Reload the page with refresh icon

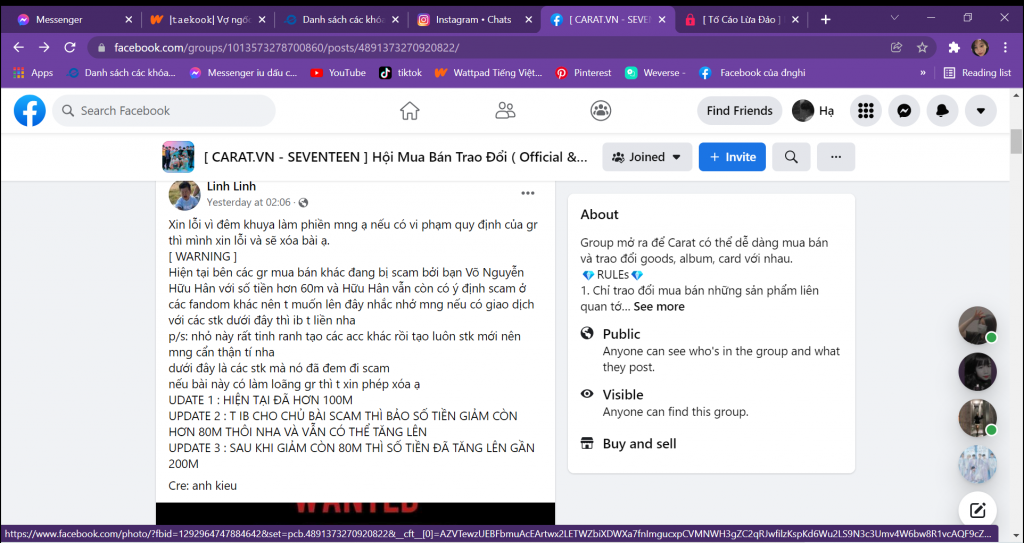[70, 47]
